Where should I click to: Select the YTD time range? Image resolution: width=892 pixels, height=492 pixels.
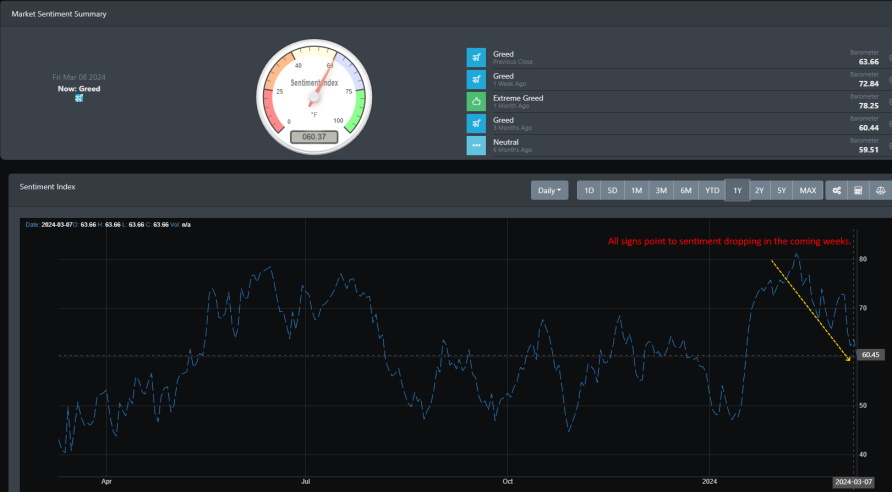tap(712, 191)
